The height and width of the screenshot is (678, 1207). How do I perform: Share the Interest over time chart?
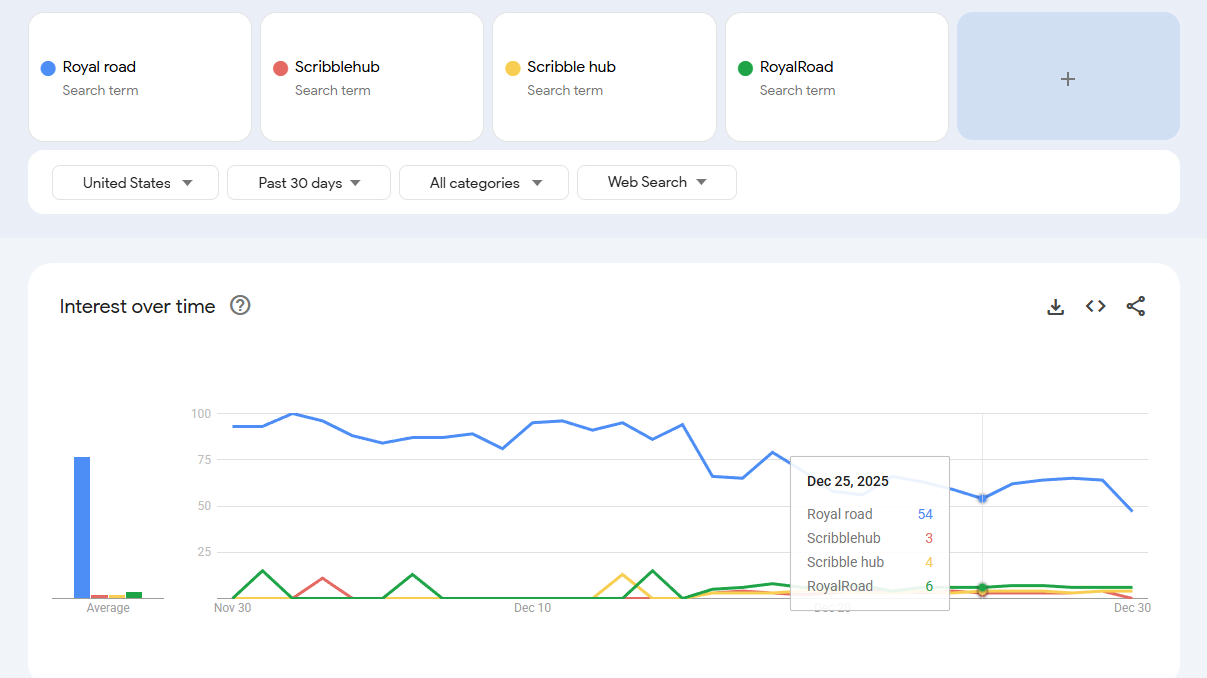click(x=1135, y=307)
